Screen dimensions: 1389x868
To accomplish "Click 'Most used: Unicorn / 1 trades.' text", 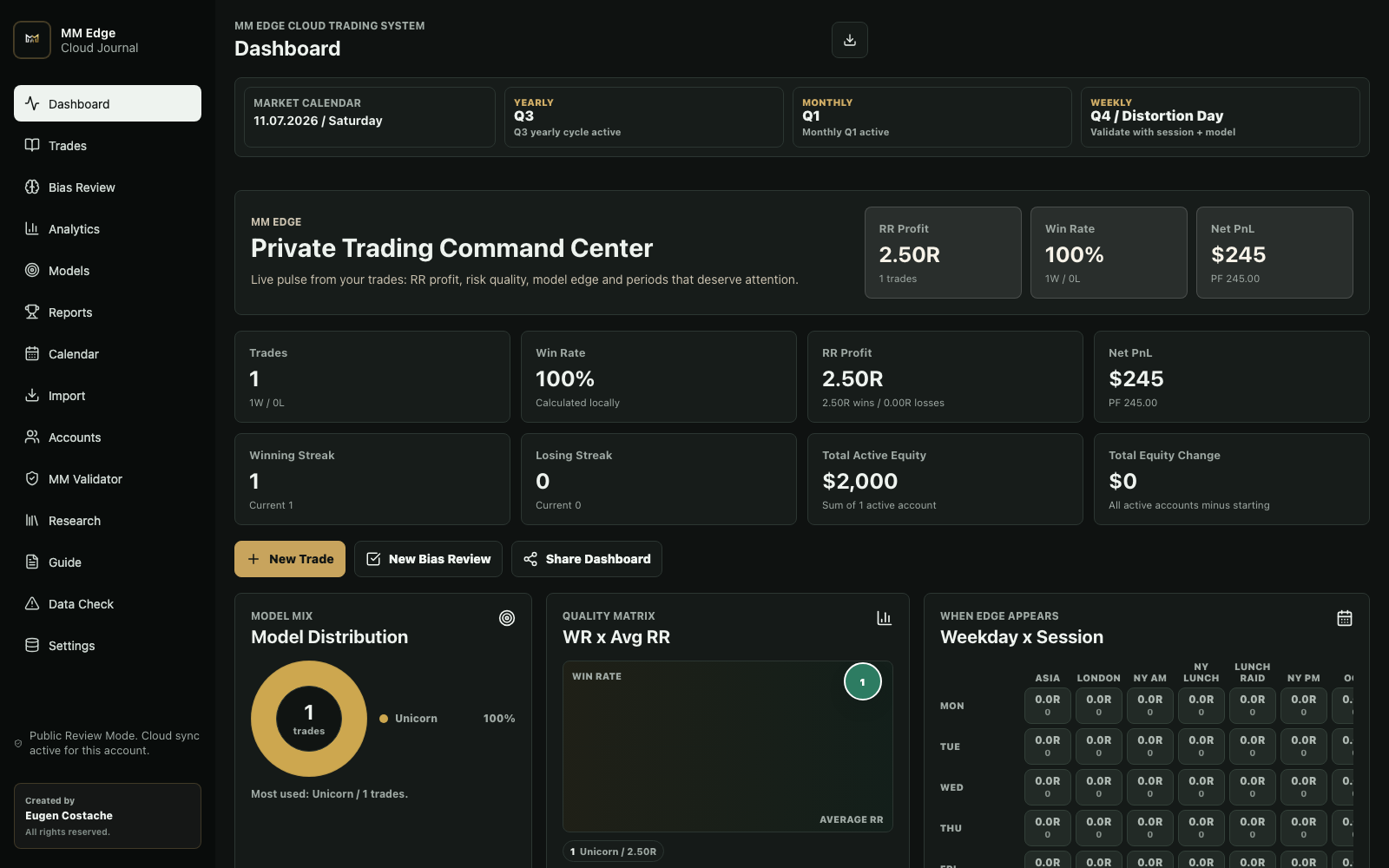I will point(329,793).
